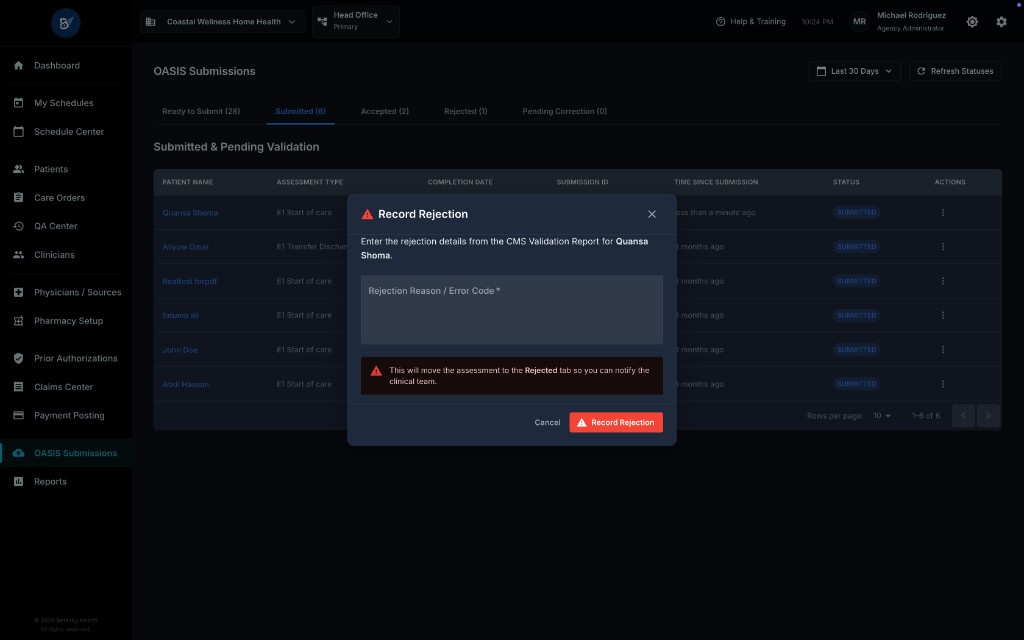Viewport: 1024px width, 640px height.
Task: Select the Submitted (6) tab
Action: point(300,111)
